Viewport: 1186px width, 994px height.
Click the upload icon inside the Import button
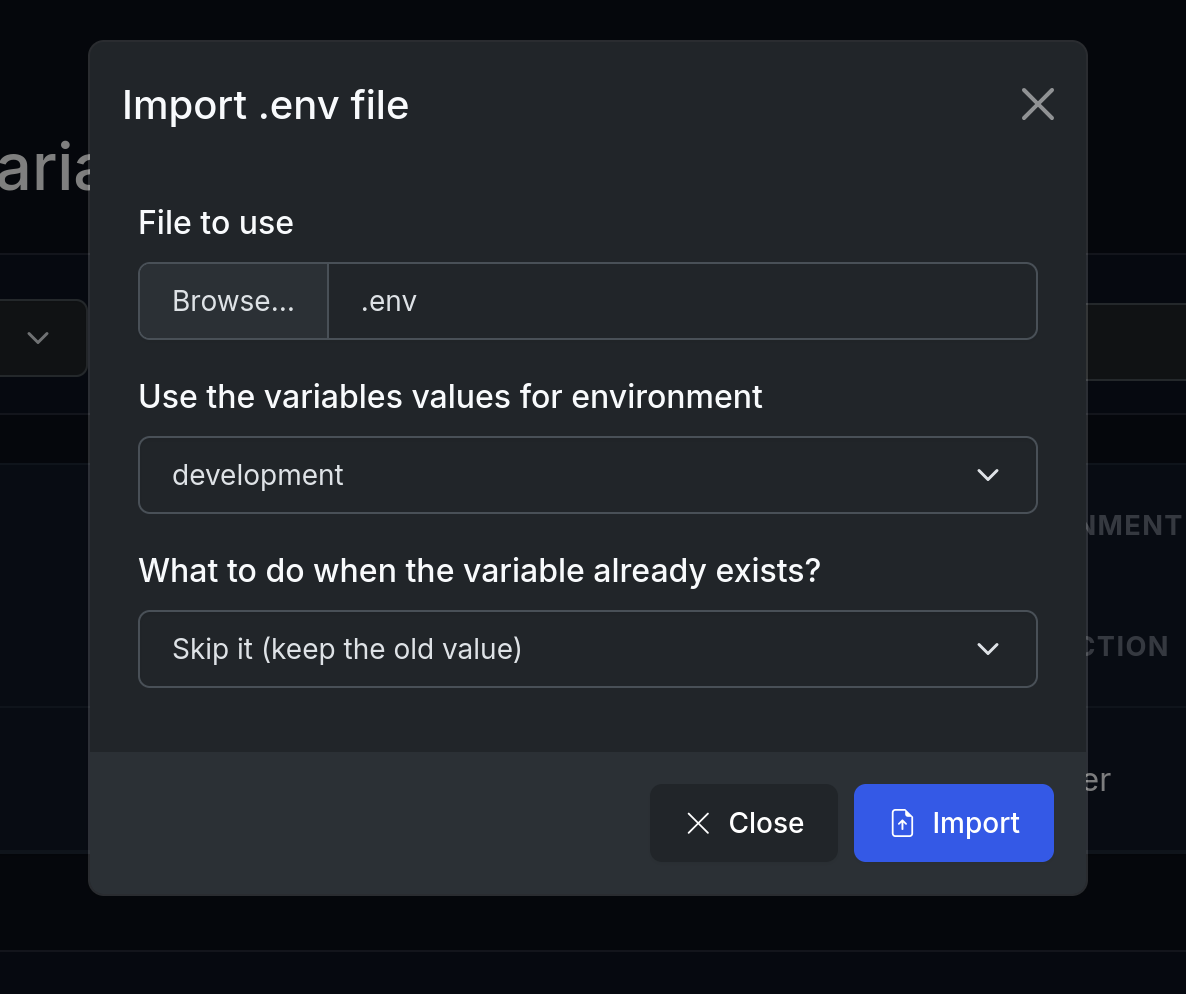[x=901, y=822]
